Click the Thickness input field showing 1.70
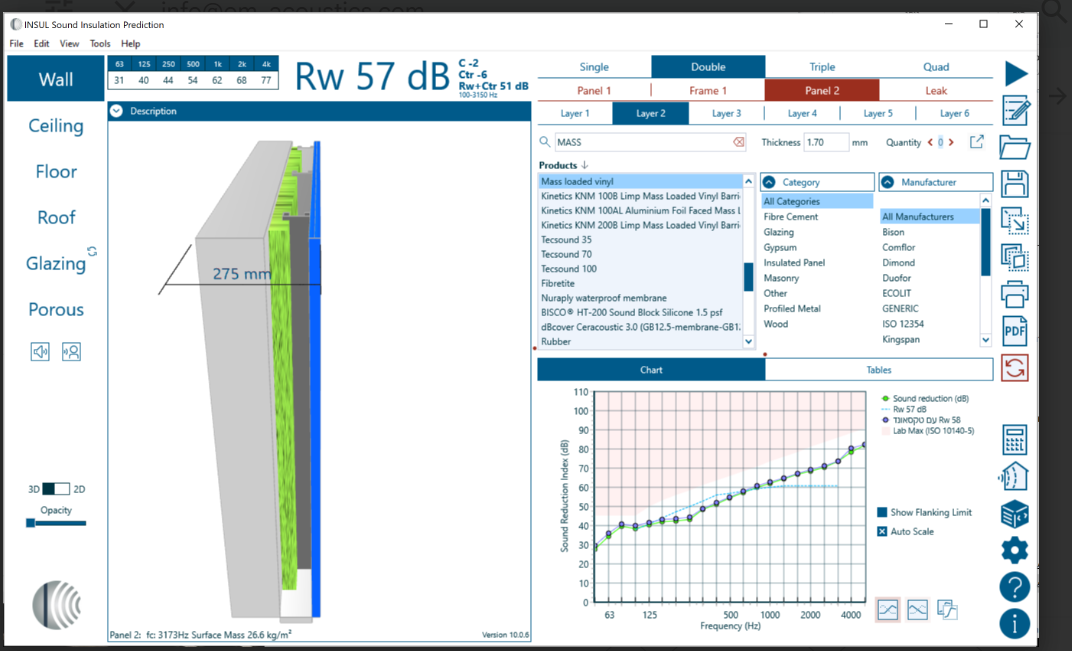1072x651 pixels. coord(825,142)
